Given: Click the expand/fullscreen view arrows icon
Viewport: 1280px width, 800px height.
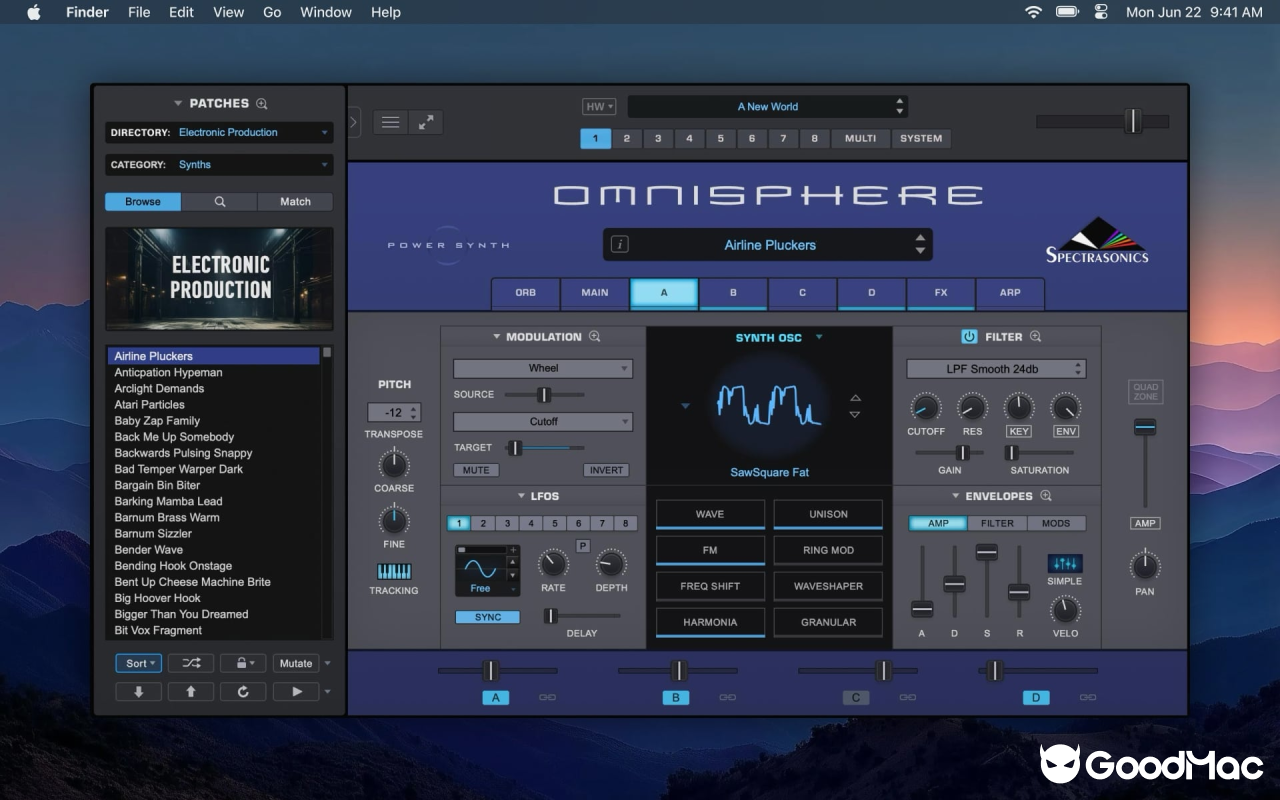Looking at the screenshot, I should click(426, 122).
